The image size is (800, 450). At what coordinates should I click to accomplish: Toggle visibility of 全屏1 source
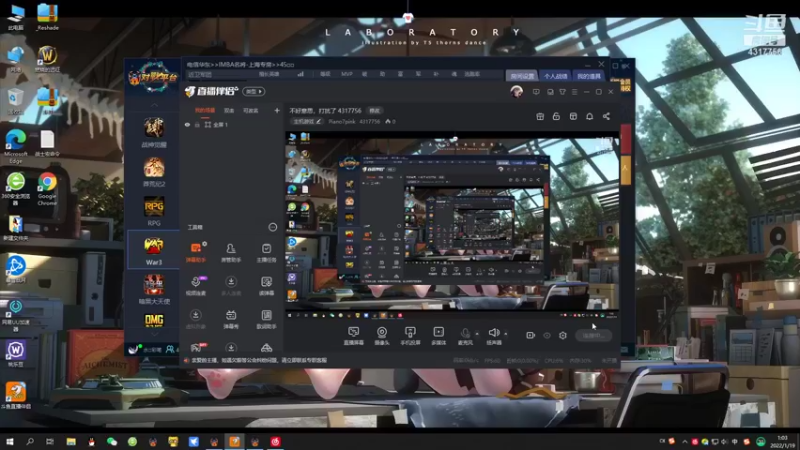(187, 124)
